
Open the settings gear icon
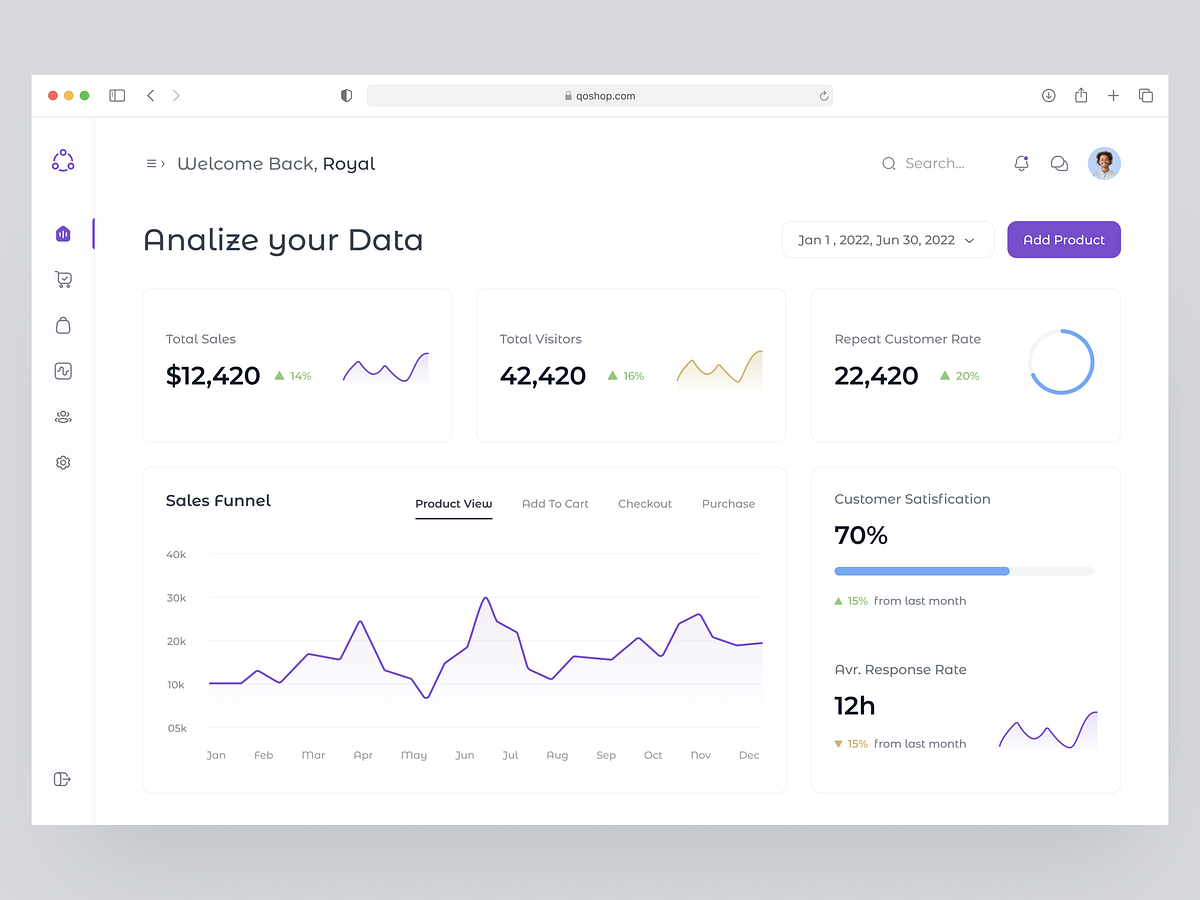point(63,462)
